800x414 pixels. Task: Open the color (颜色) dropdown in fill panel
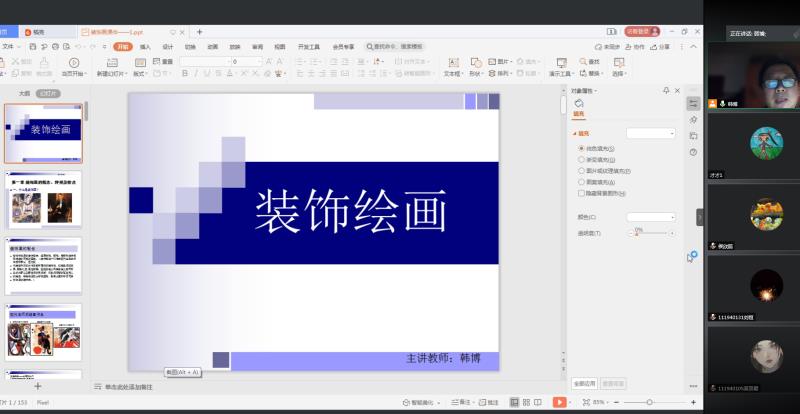point(650,216)
